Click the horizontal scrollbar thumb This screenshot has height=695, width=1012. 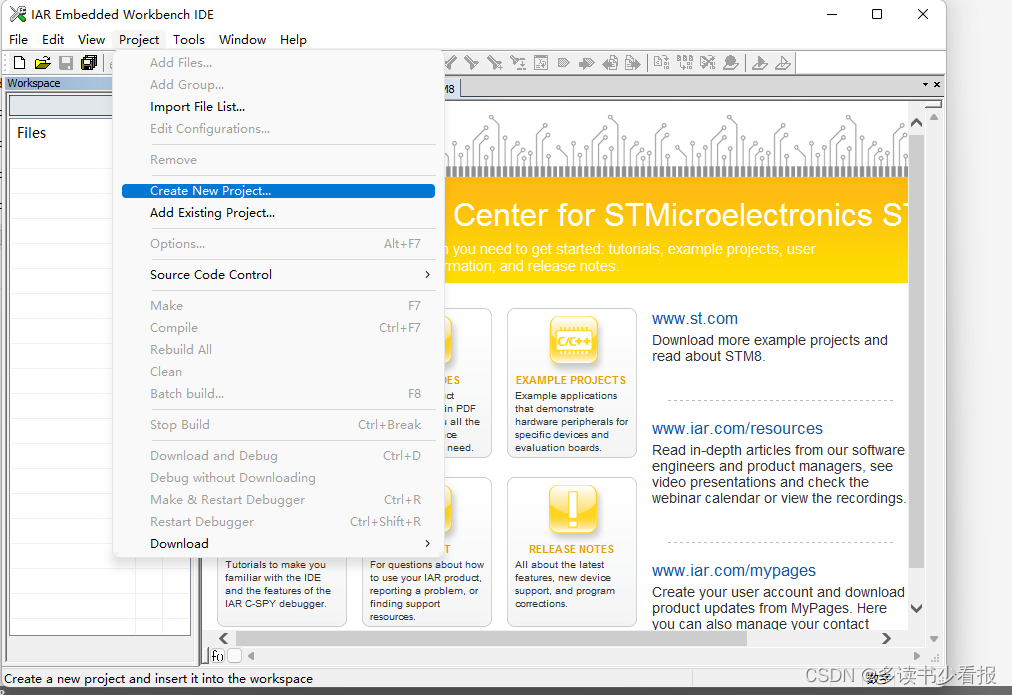point(491,638)
